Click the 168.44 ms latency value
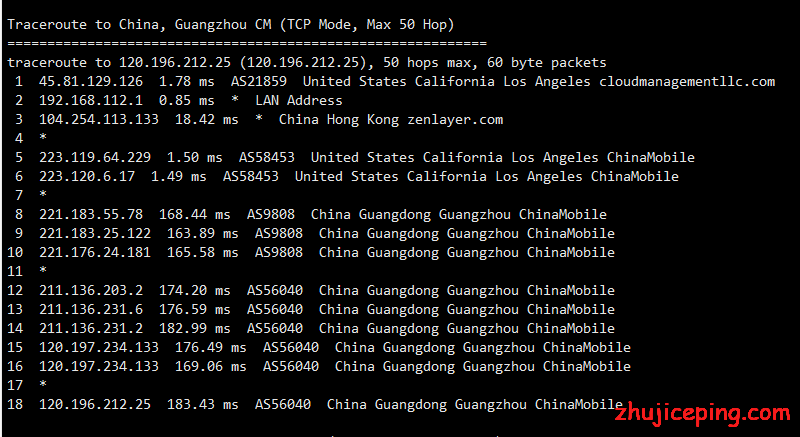The width and height of the screenshot is (800, 437). [194, 215]
